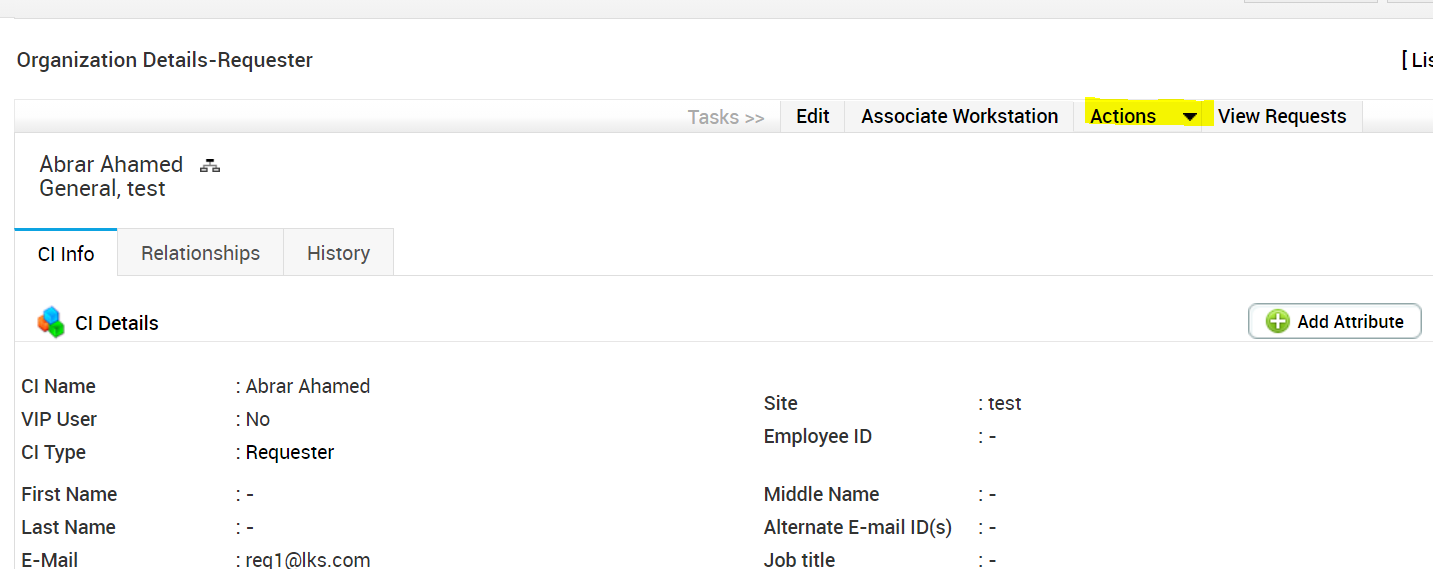Click the req1@lks.com e-mail value
This screenshot has height=569, width=1433.
click(308, 560)
